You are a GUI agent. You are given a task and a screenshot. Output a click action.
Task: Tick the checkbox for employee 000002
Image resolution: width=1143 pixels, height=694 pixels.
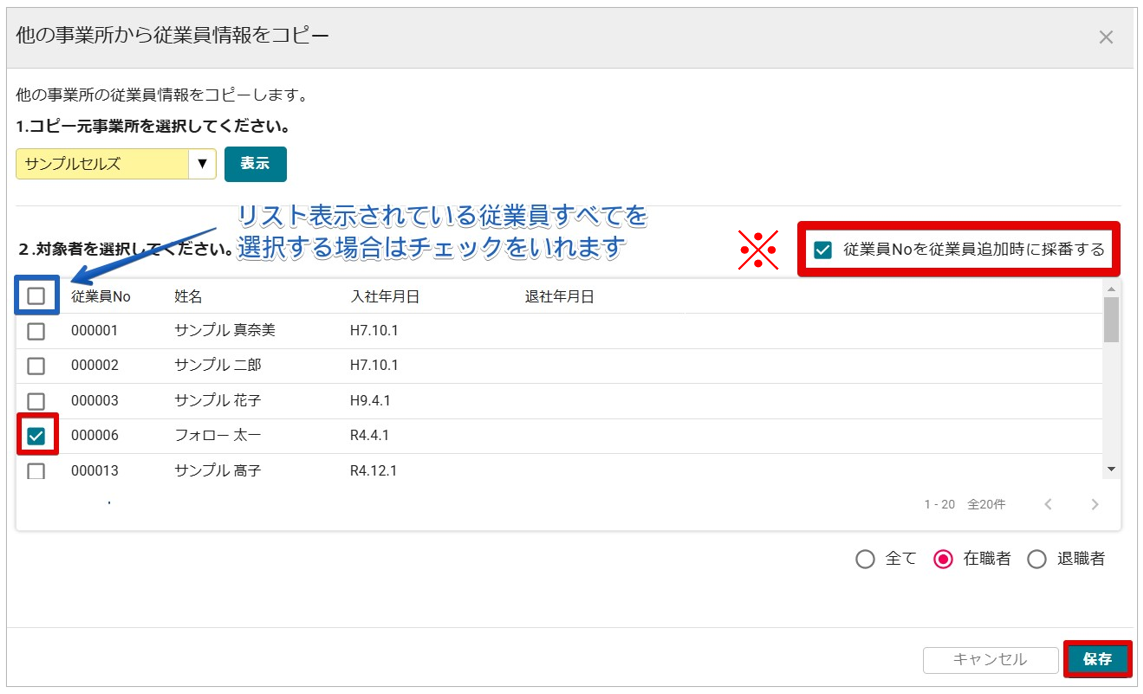tap(36, 366)
